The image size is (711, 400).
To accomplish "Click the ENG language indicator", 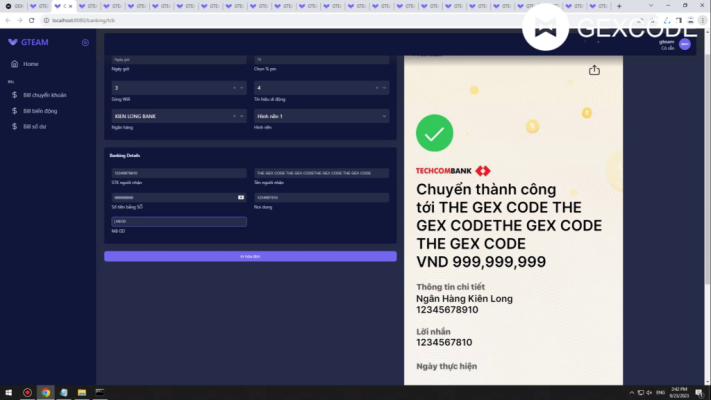I will click(661, 393).
